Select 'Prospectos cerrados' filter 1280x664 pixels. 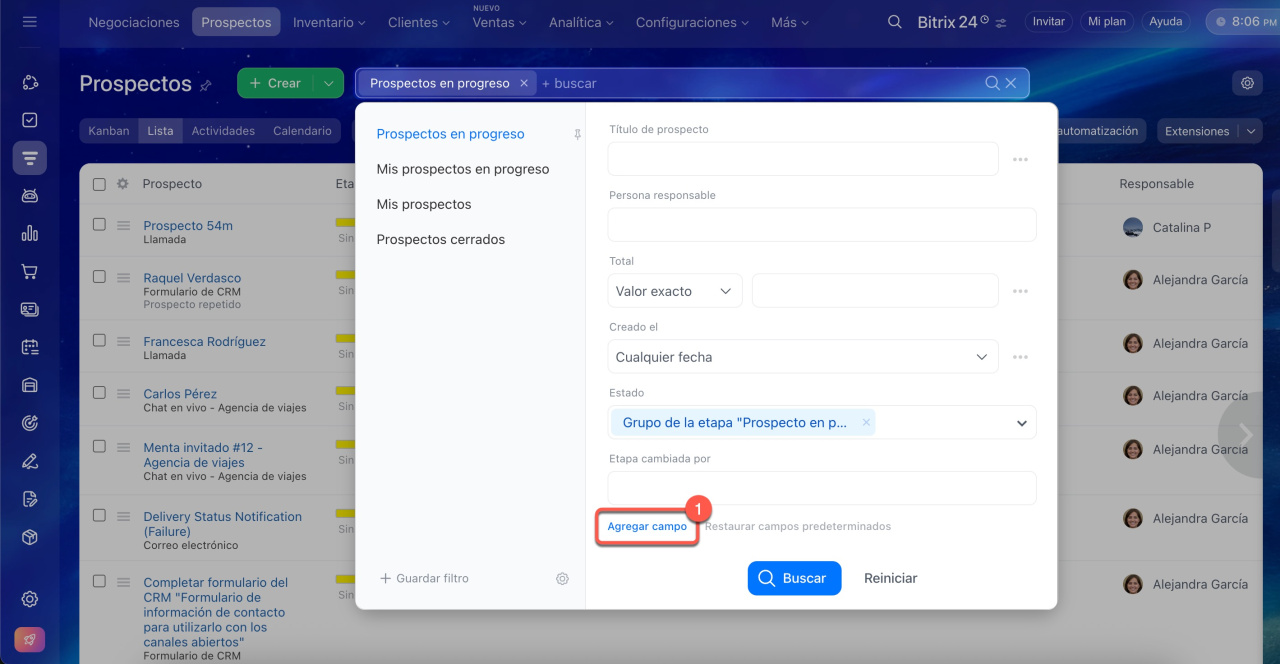[441, 239]
